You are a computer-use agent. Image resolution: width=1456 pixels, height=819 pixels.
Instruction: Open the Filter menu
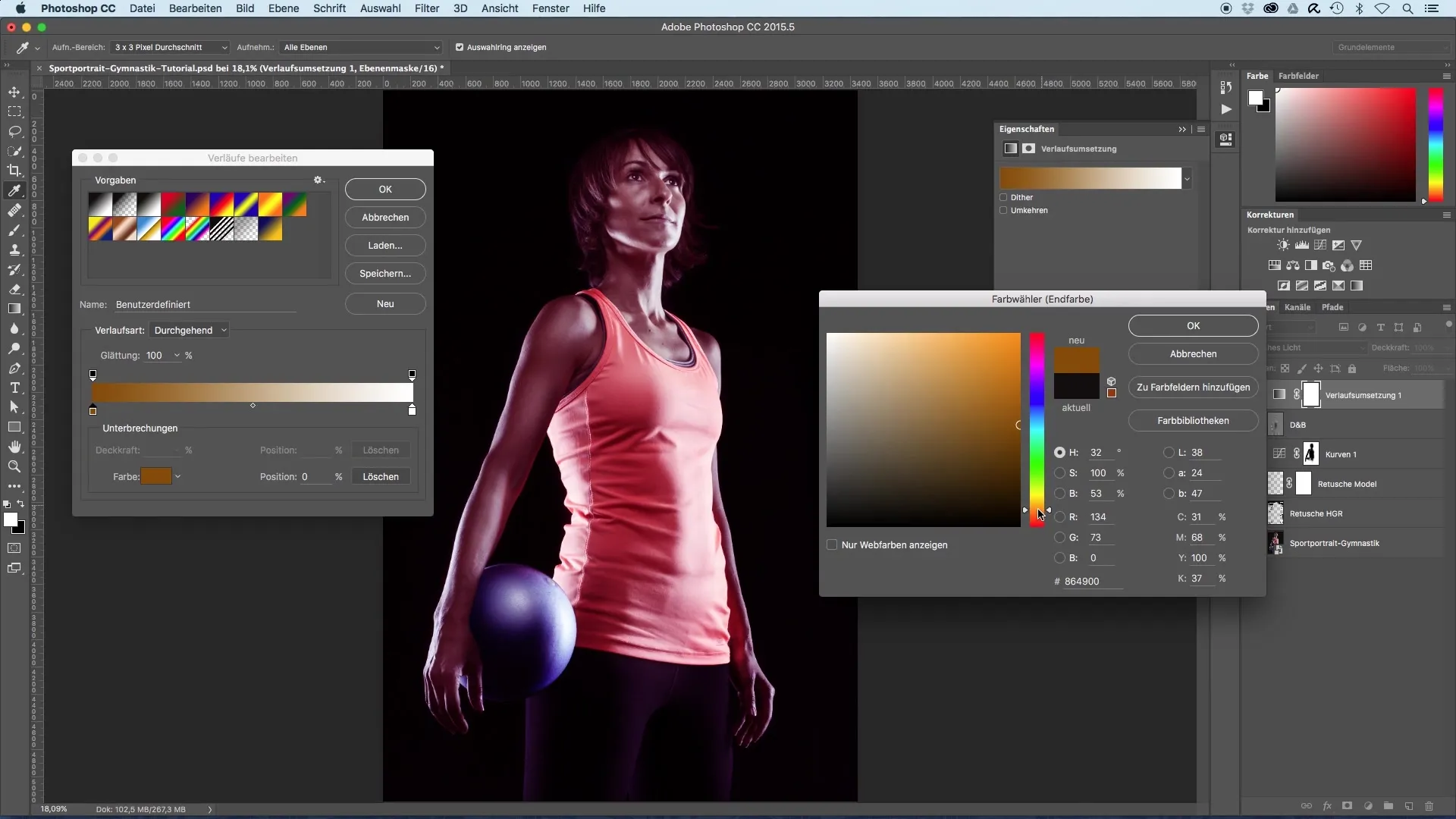pyautogui.click(x=427, y=8)
